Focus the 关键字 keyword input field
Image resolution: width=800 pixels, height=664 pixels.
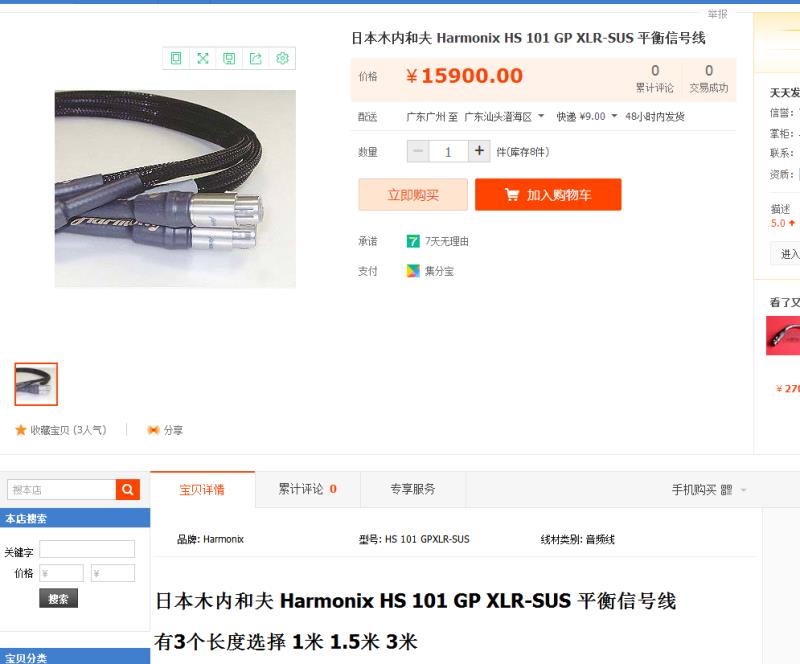pyautogui.click(x=87, y=549)
